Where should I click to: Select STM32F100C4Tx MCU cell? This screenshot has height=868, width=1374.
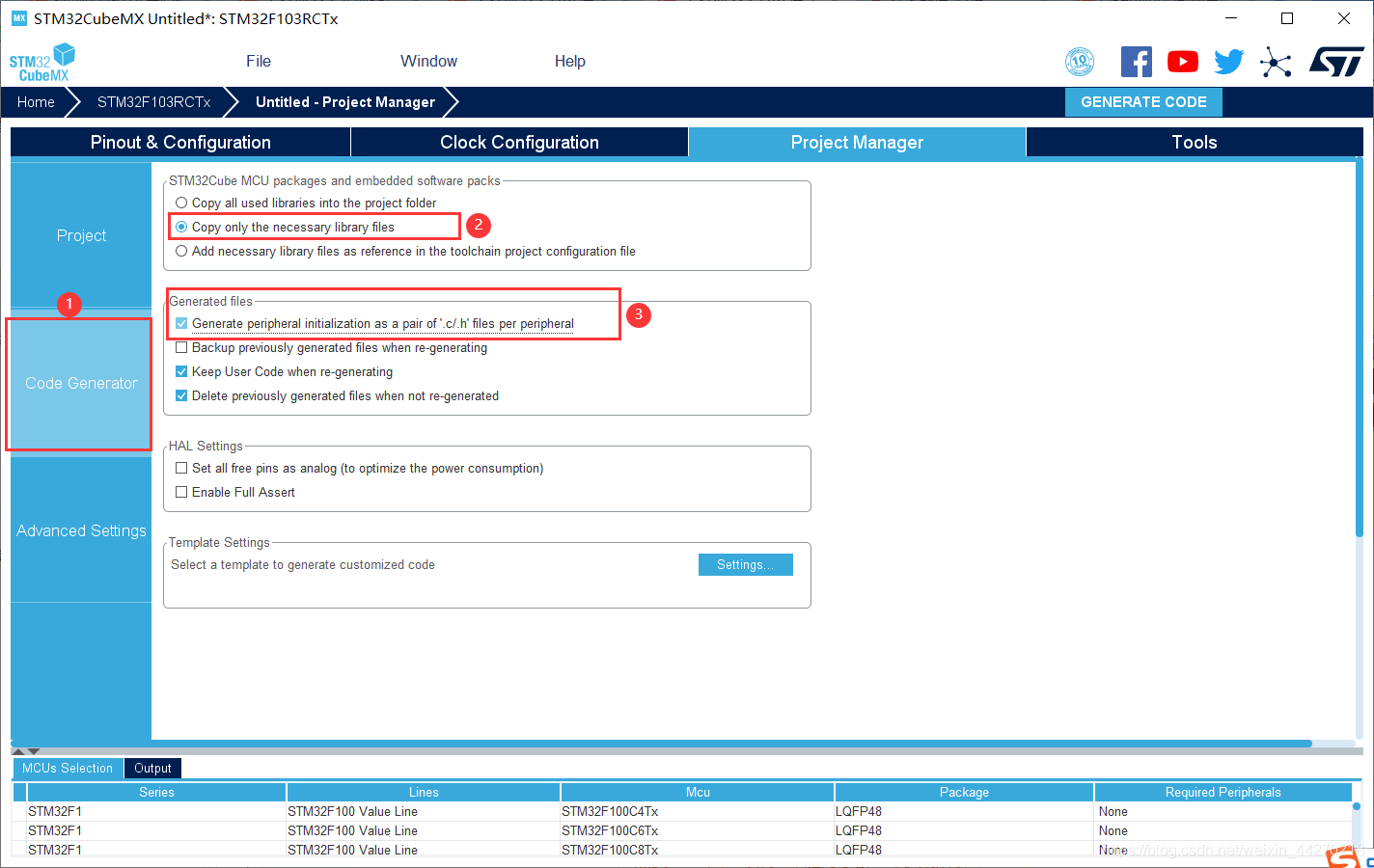tap(698, 811)
